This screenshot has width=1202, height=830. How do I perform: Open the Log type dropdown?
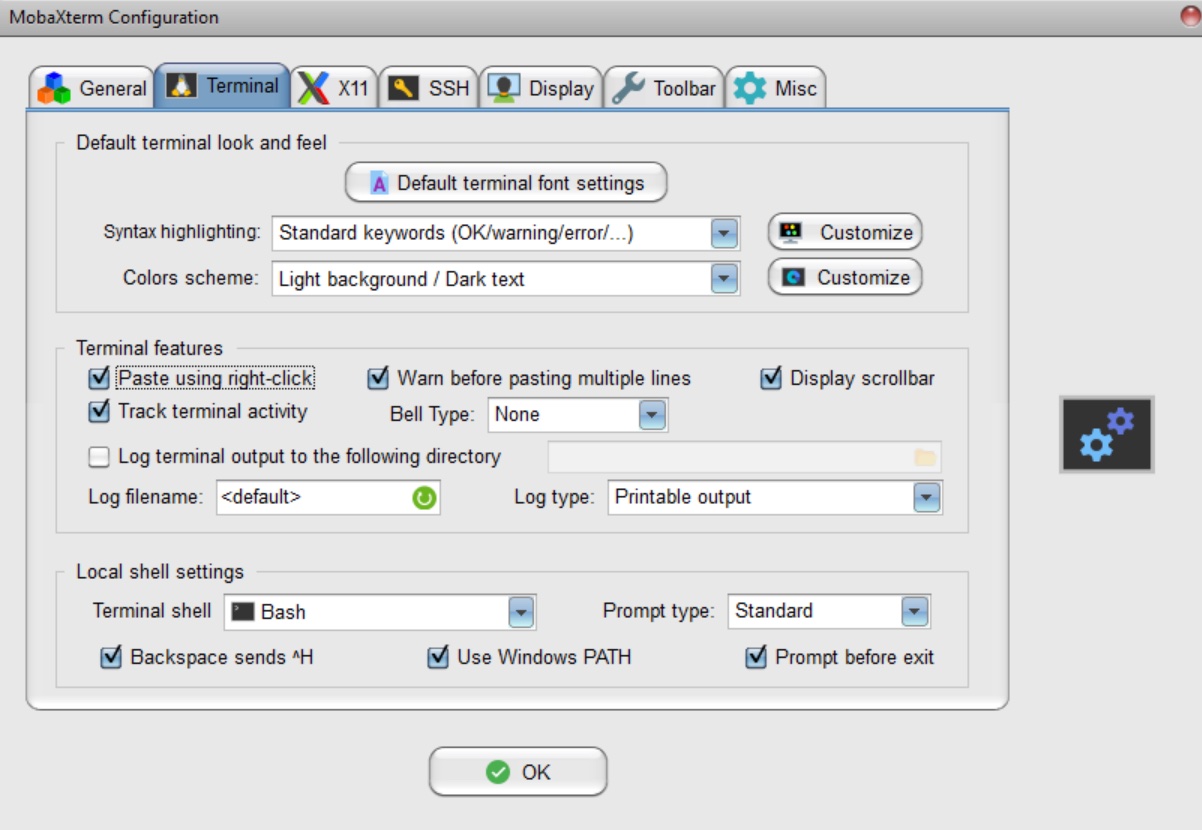point(927,497)
